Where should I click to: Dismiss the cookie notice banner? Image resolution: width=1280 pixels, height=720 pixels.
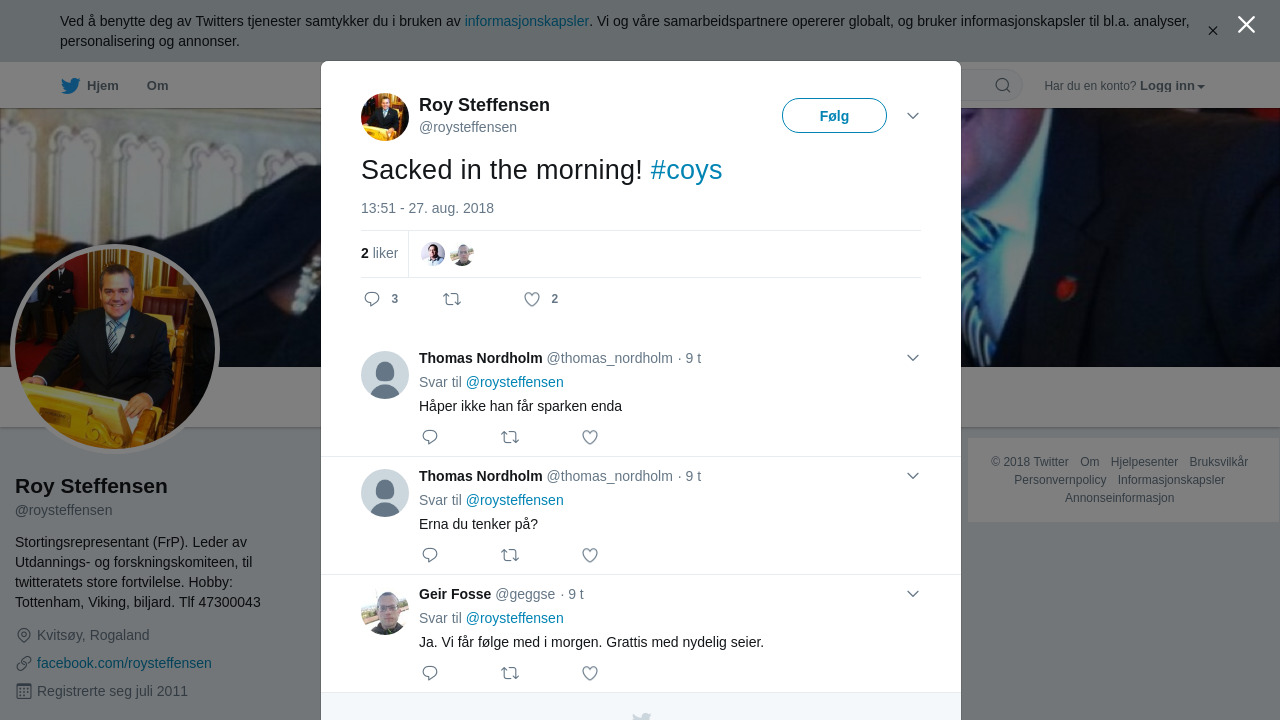tap(1212, 31)
